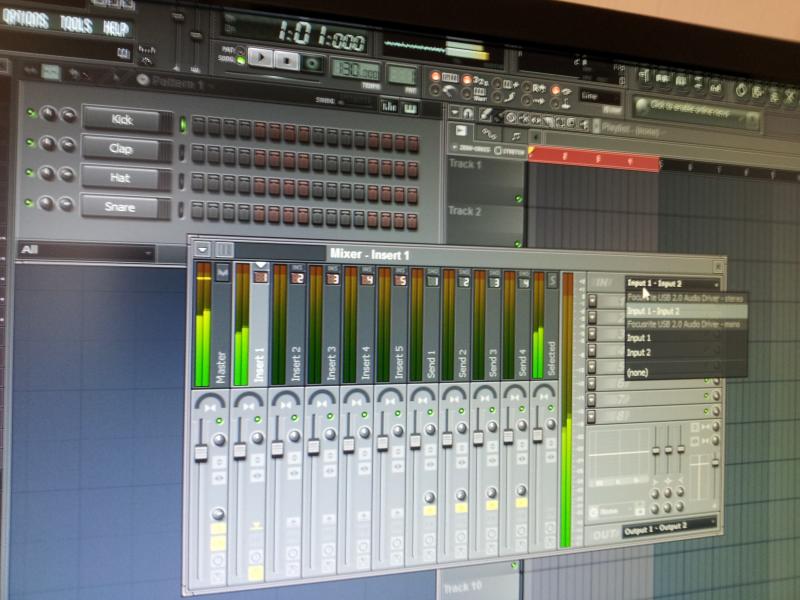Mute the Clap channel green LED
This screenshot has height=600, width=800.
pyautogui.click(x=30, y=142)
